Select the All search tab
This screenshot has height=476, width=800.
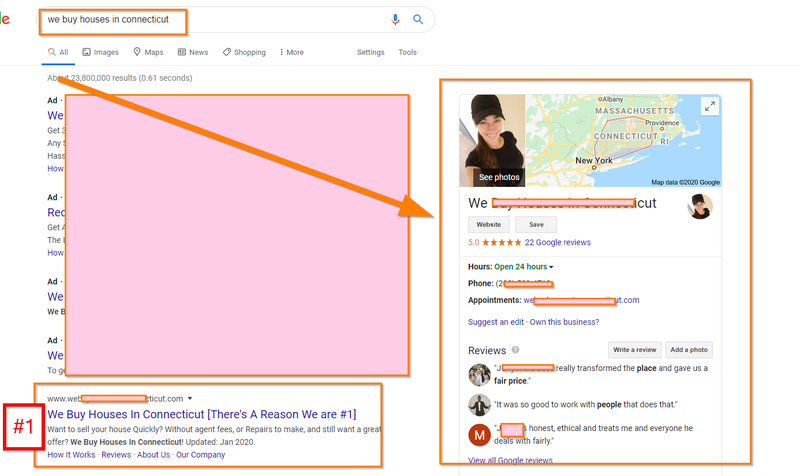(58, 52)
